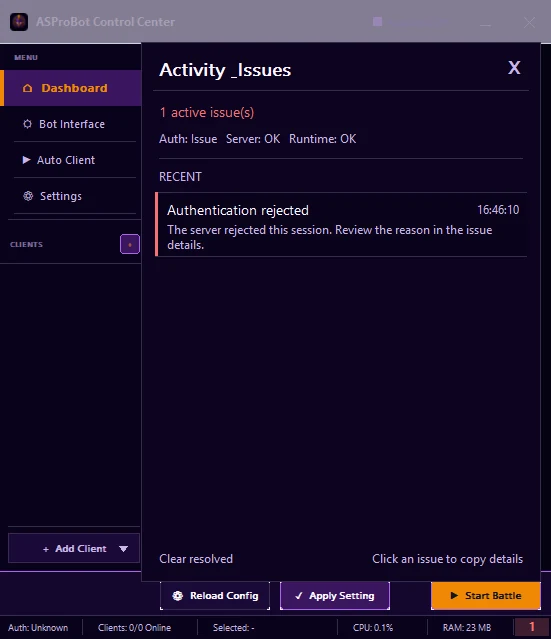Click the RAM: 23 MB status entry
This screenshot has width=551, height=639.
(x=467, y=628)
